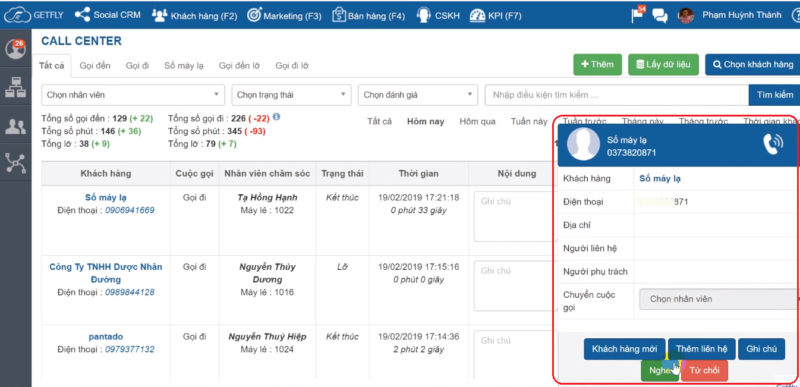Screen dimensions: 800x387
Task: Click the incoming call phone icon
Action: [772, 144]
